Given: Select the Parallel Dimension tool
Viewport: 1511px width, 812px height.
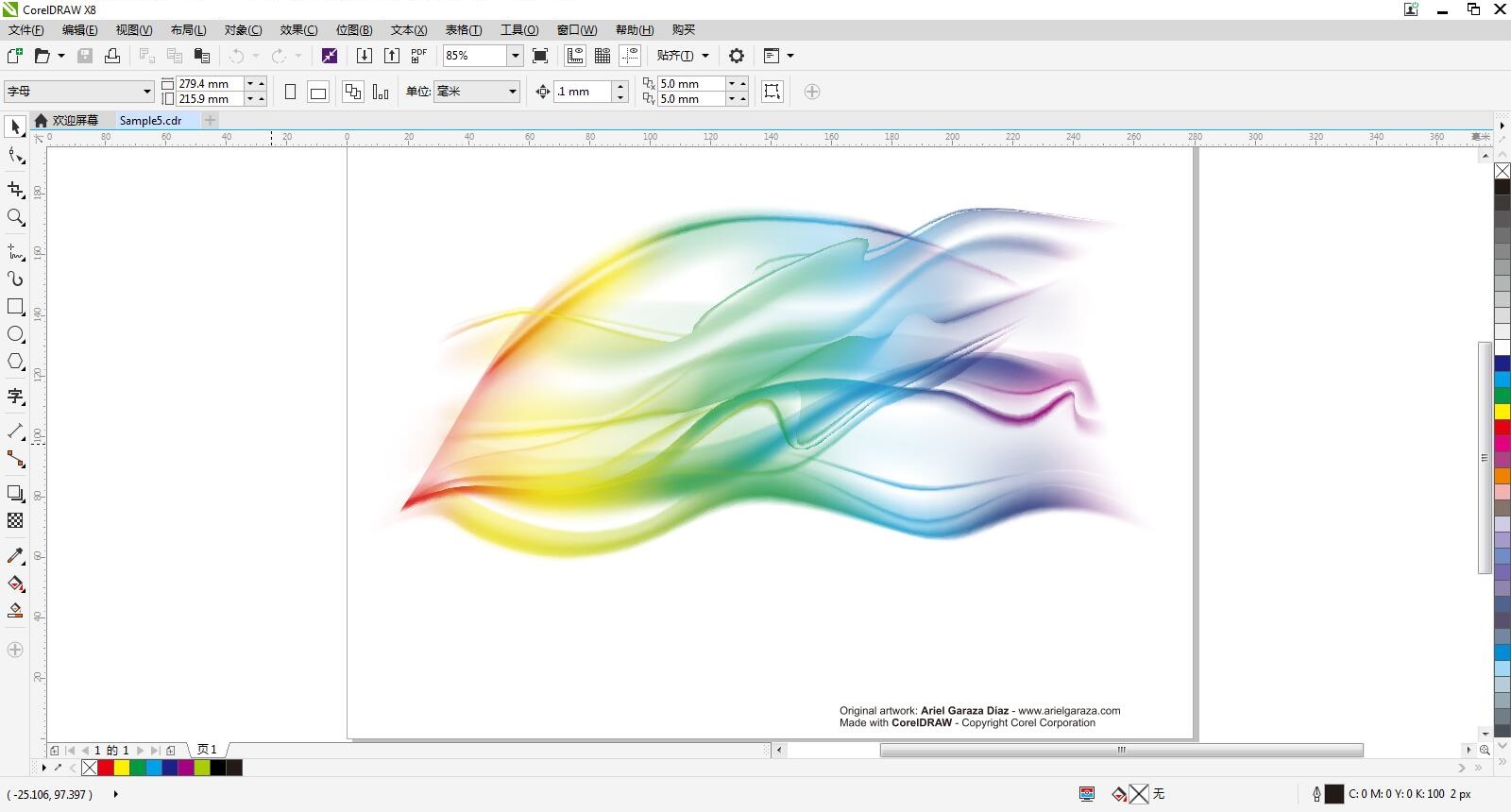Looking at the screenshot, I should [x=16, y=431].
